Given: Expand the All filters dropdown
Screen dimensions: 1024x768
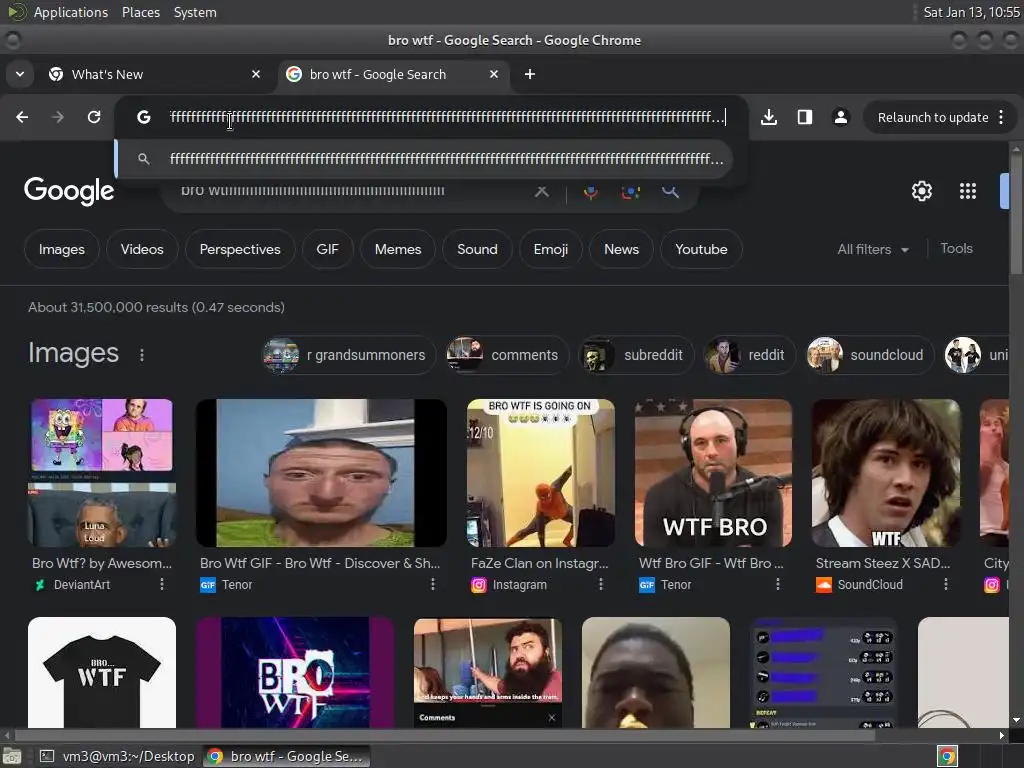Looking at the screenshot, I should [873, 249].
